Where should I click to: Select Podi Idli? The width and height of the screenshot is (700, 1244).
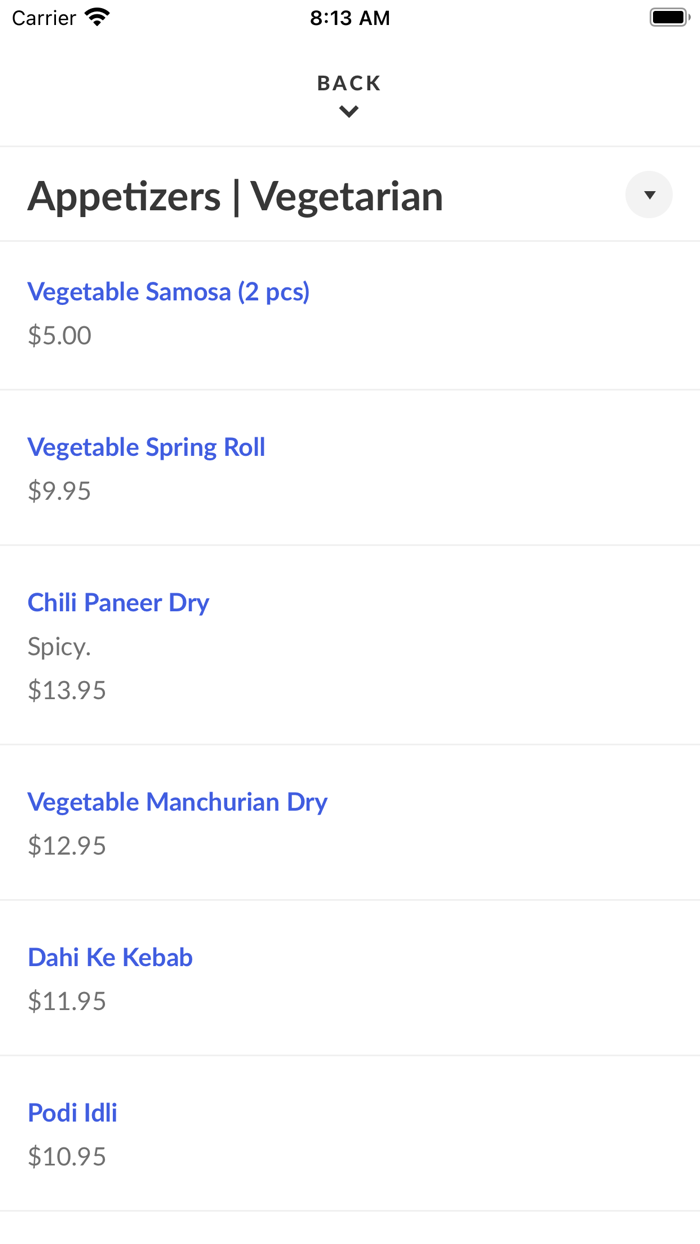tap(72, 1112)
